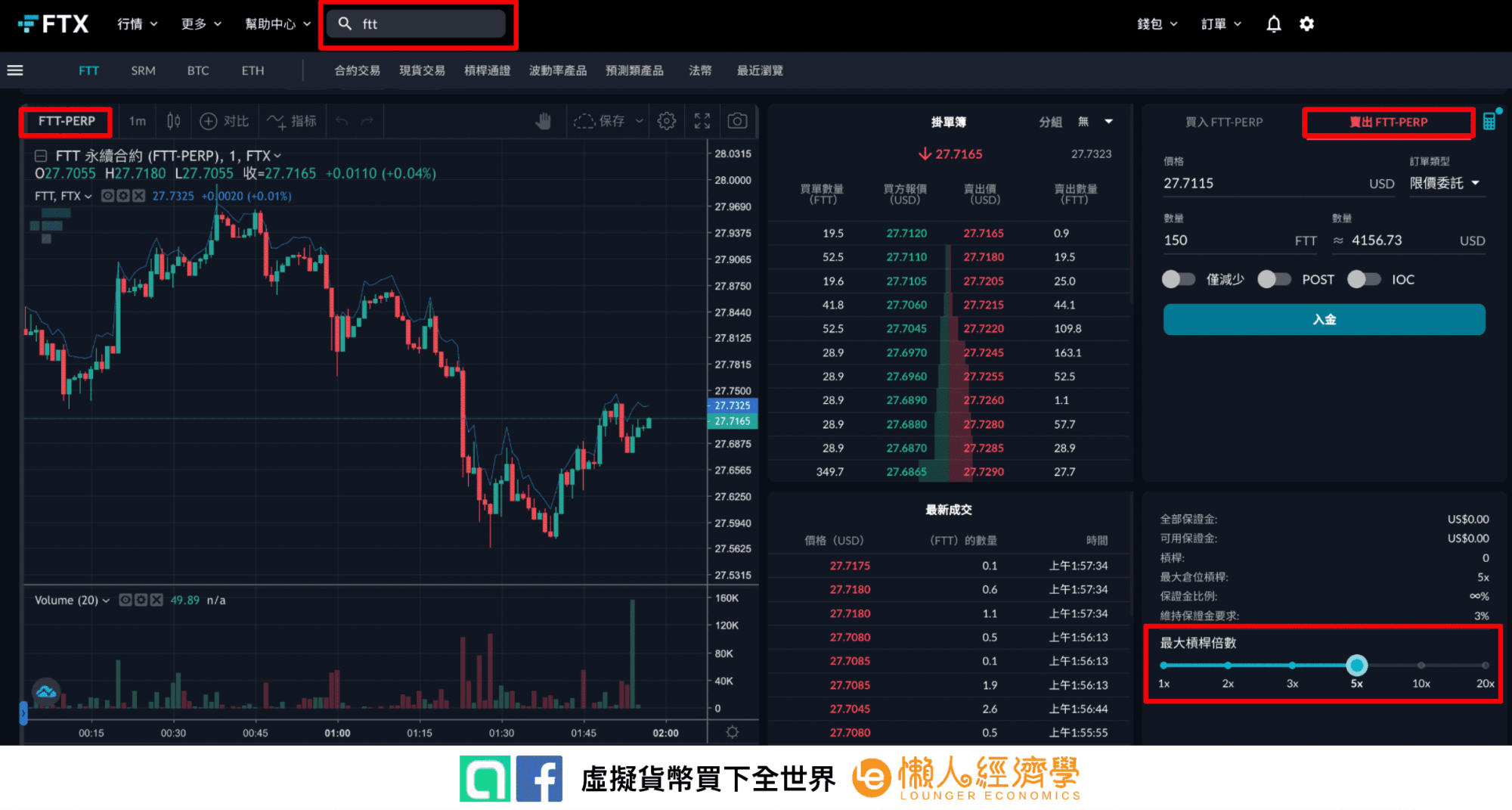Open the hamburger sidebar menu
The image size is (1512, 810).
[x=15, y=70]
